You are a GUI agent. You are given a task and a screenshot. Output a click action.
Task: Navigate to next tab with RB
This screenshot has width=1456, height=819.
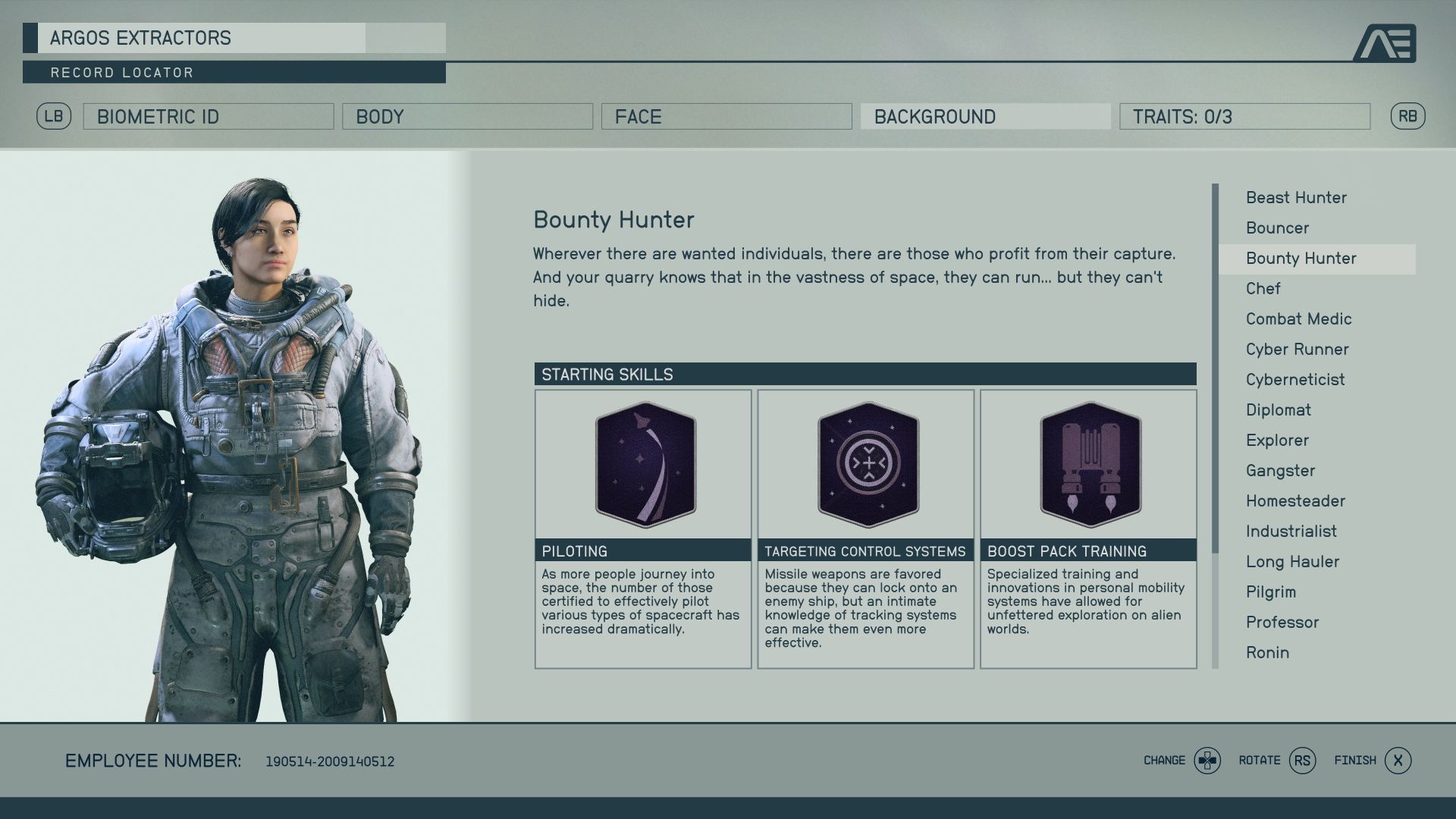1407,116
